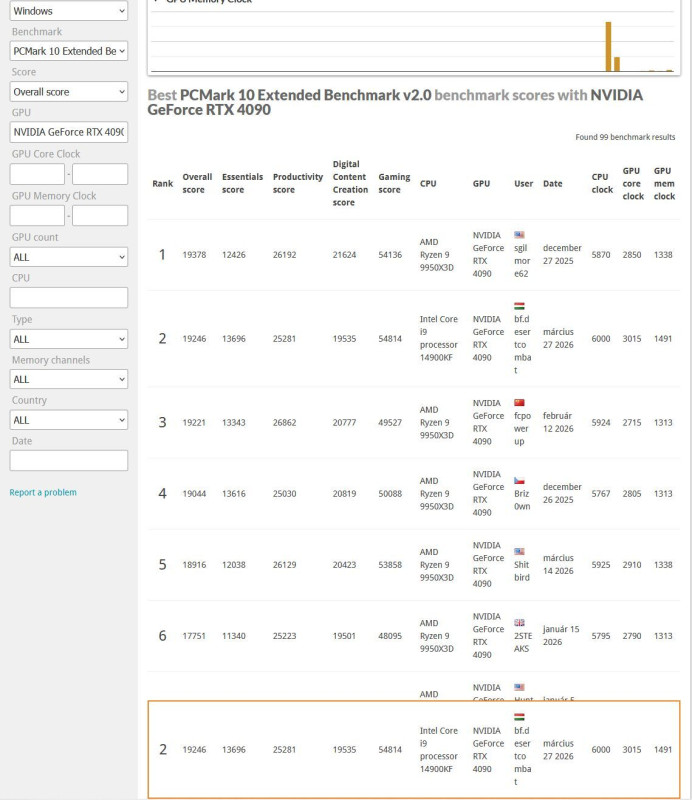Sort by the Essentials score column header

(242, 183)
